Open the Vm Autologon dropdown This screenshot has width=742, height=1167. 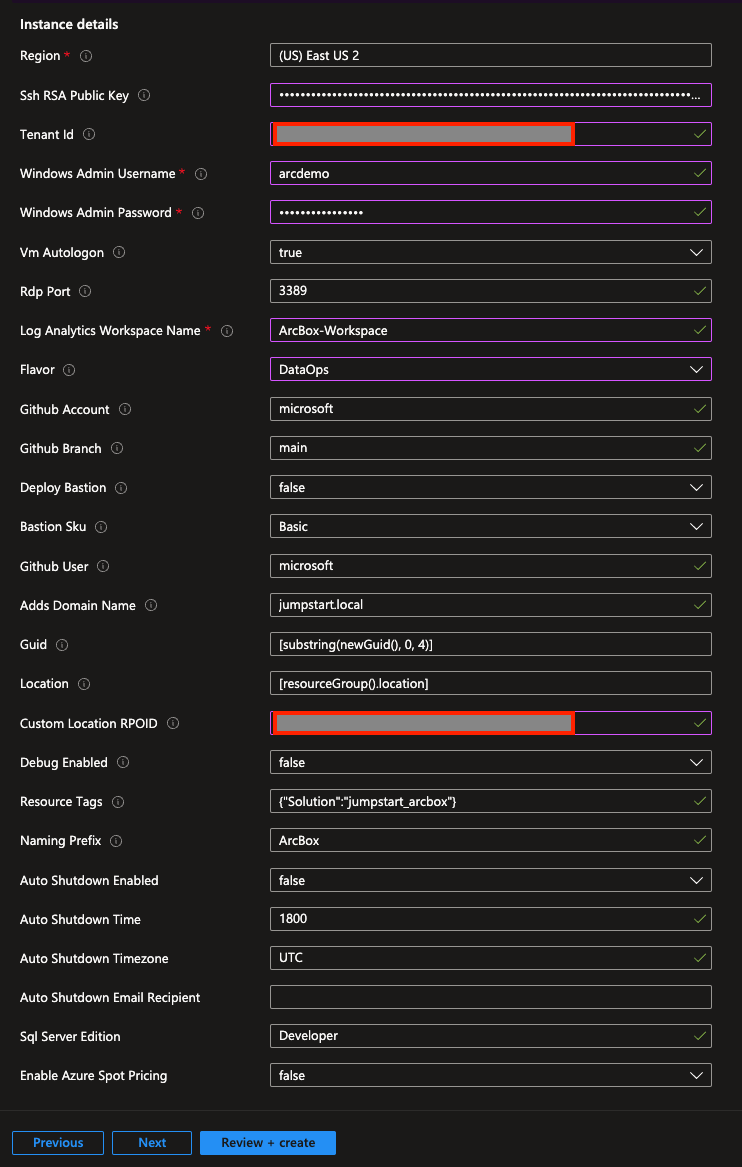(x=490, y=252)
